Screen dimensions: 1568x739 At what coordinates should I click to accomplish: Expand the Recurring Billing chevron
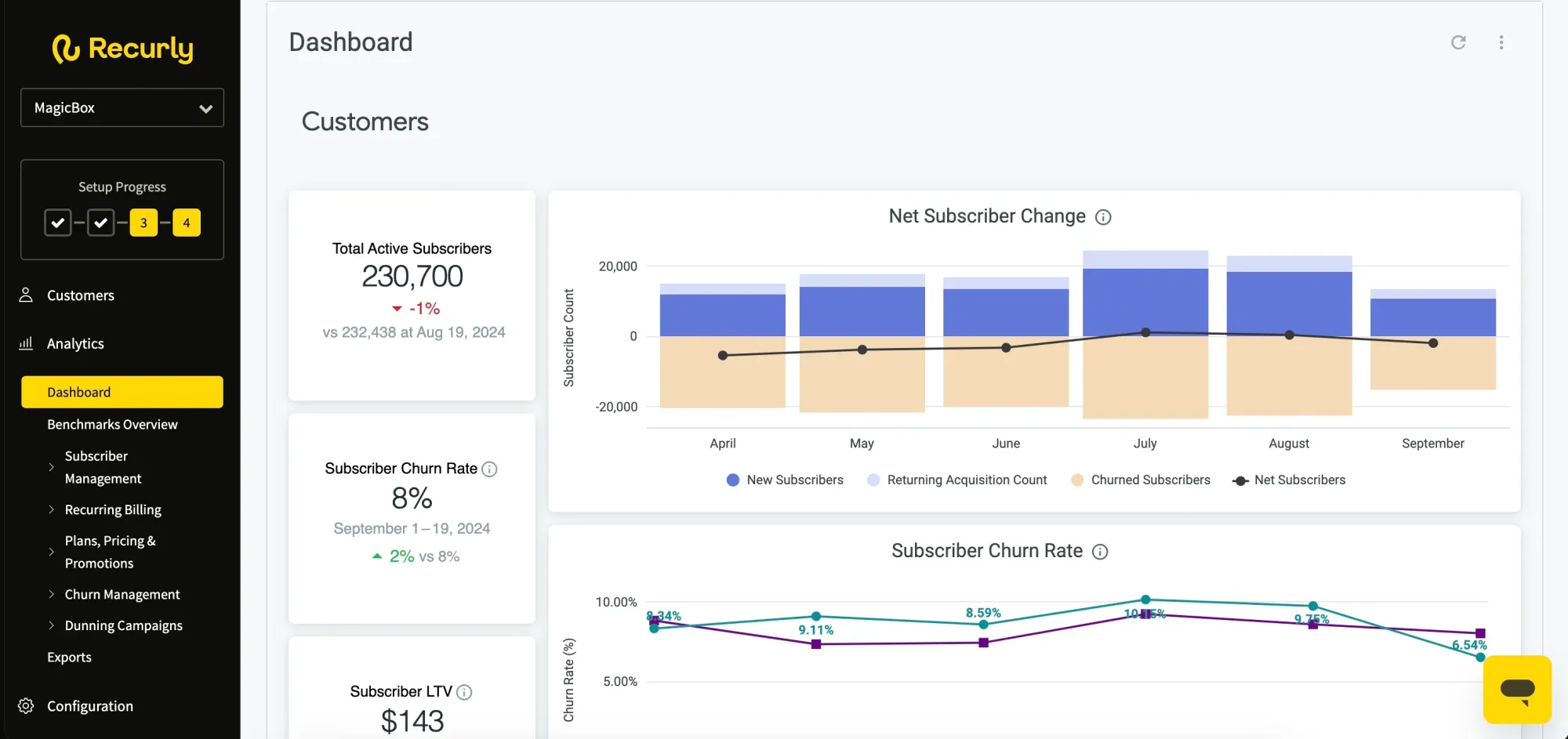(52, 509)
